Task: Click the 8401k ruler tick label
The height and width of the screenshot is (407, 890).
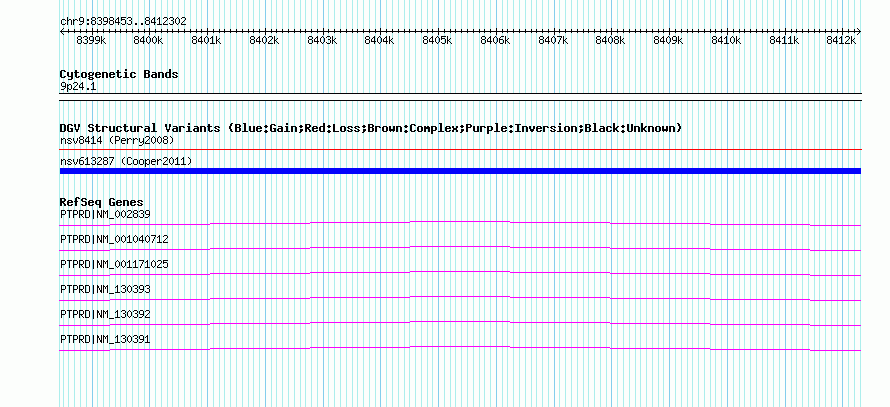Action: 206,40
